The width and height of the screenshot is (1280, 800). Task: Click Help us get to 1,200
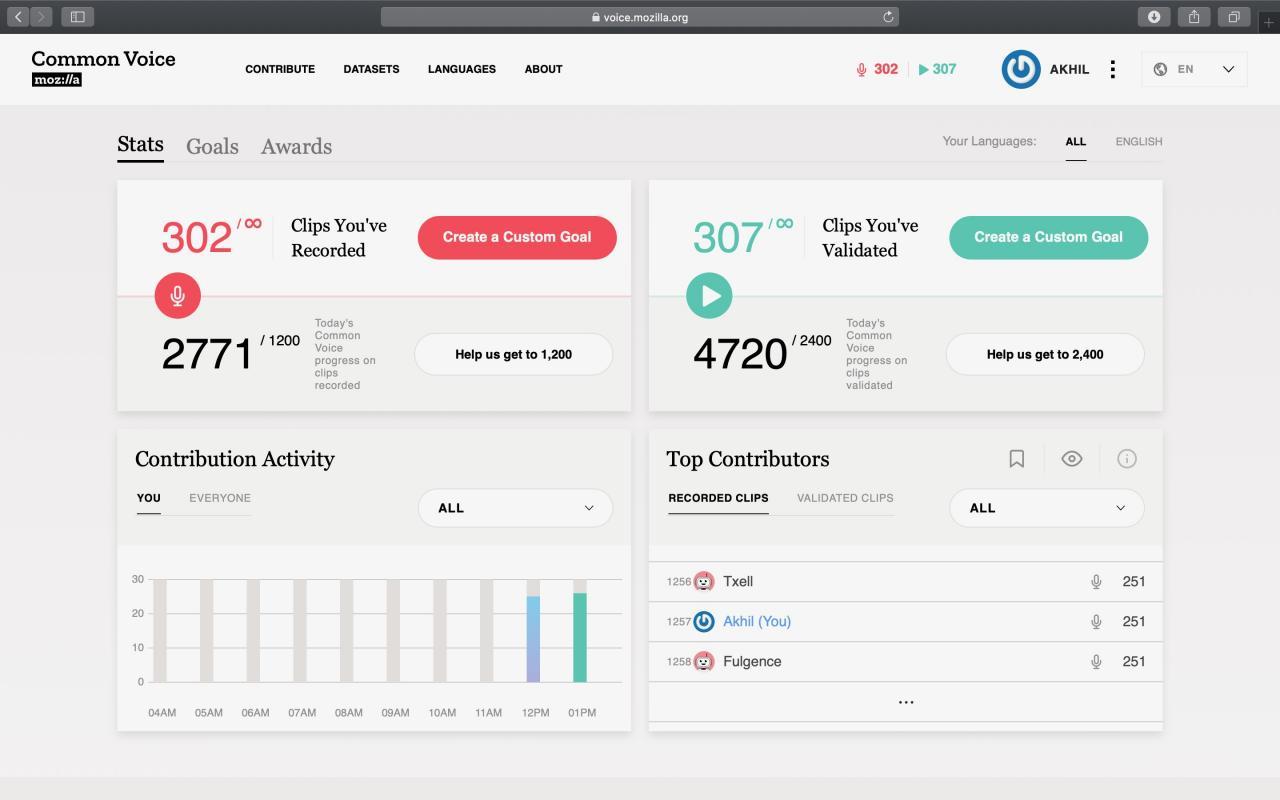513,354
